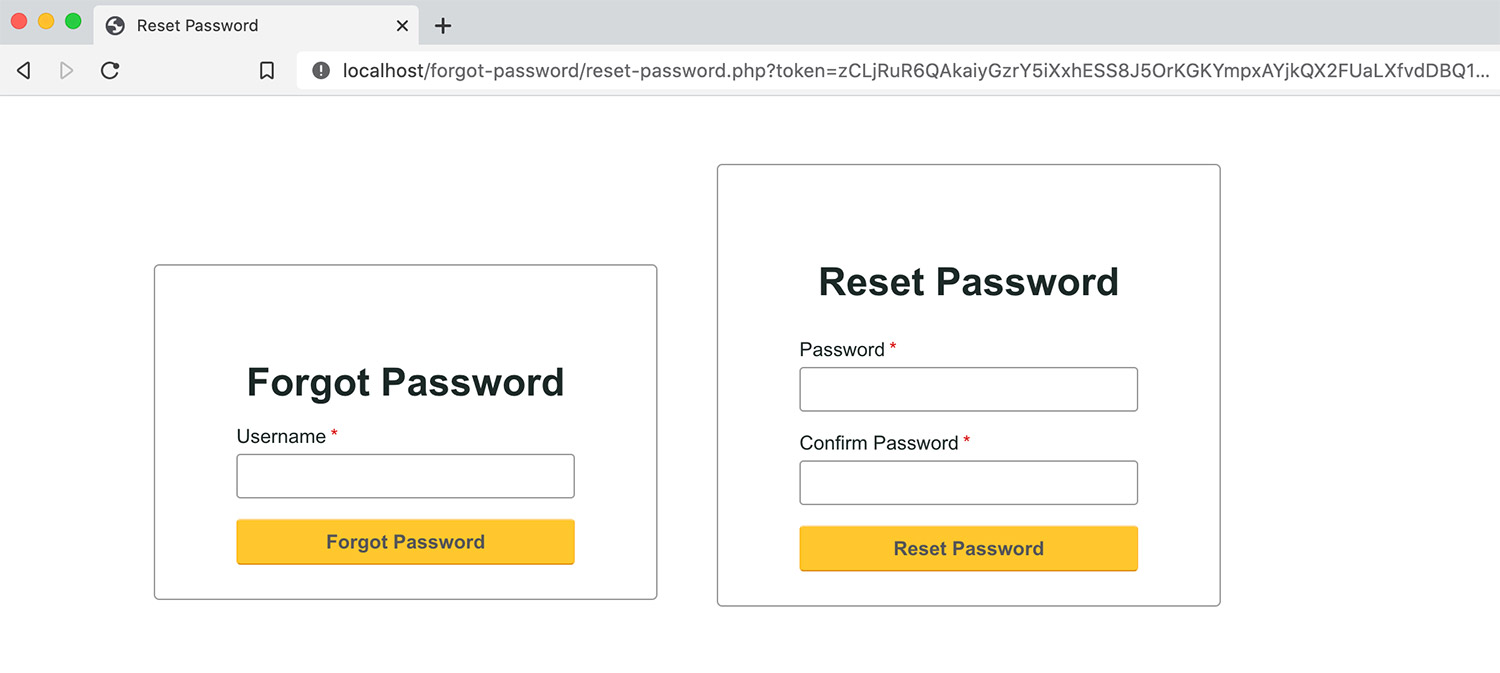This screenshot has height=673, width=1500.
Task: Click into the Username input field
Action: click(405, 476)
